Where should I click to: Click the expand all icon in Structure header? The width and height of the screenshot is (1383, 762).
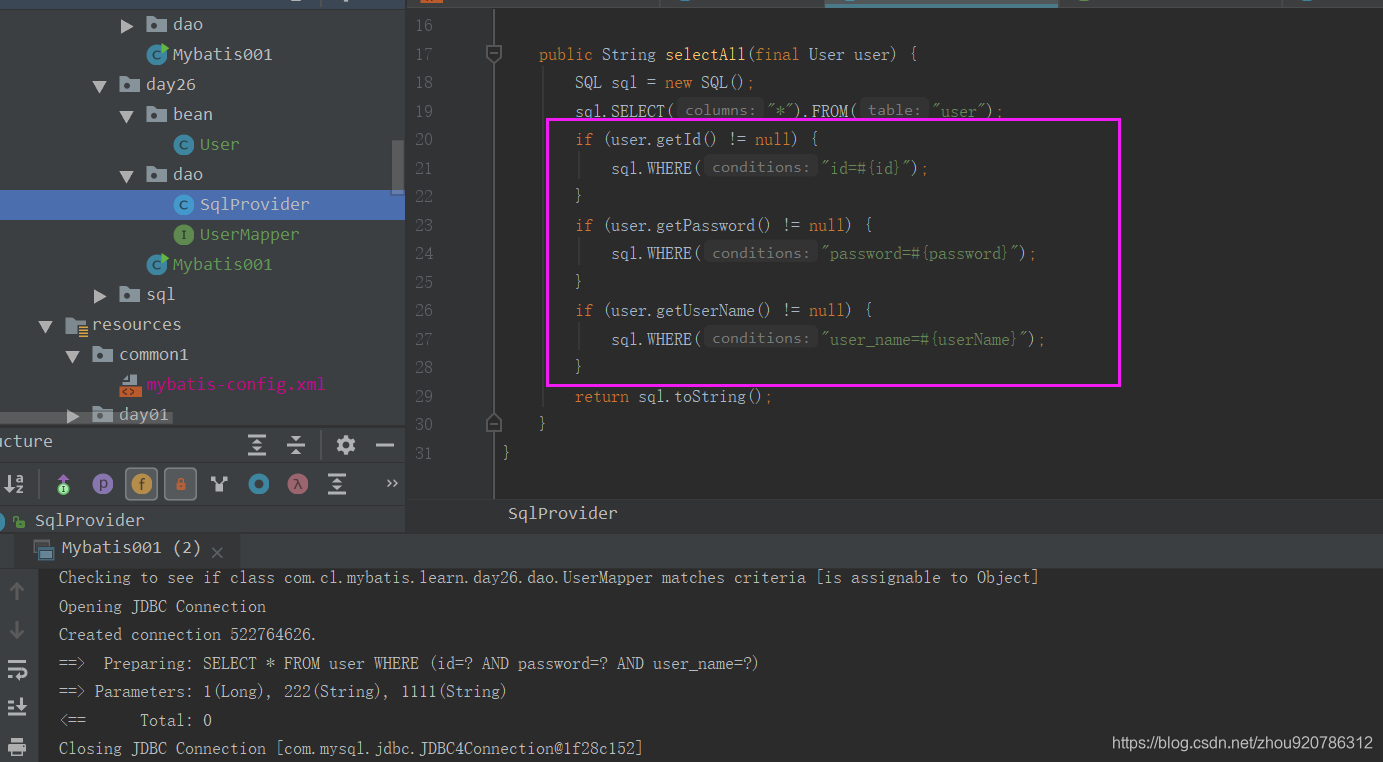click(258, 445)
